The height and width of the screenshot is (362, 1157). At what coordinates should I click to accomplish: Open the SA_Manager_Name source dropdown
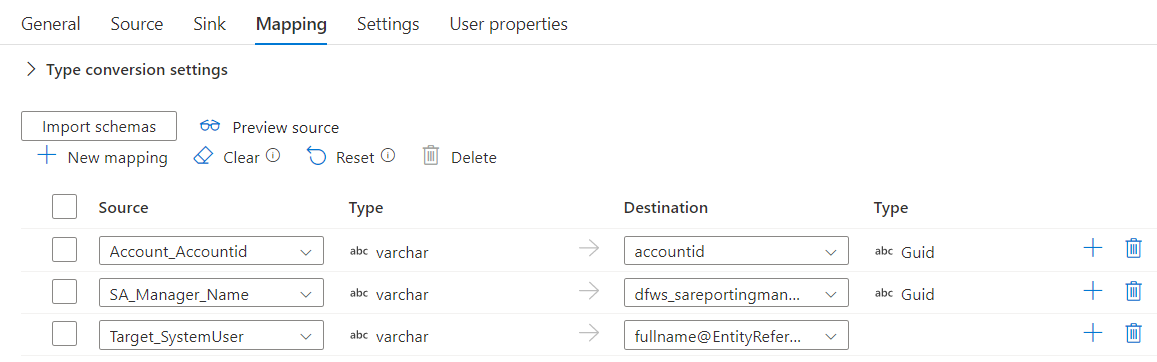pos(212,294)
